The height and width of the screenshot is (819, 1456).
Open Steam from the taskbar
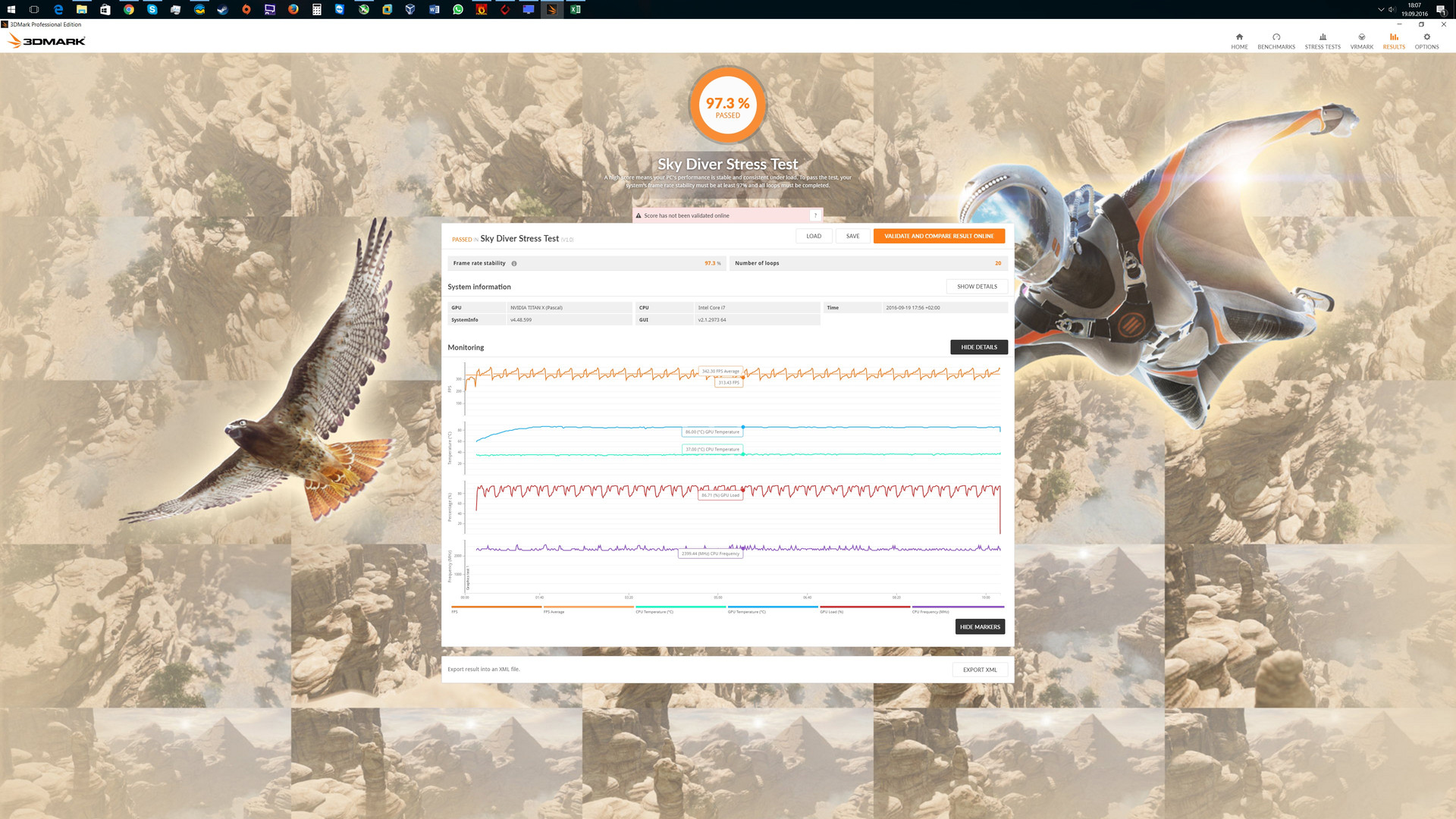pyautogui.click(x=223, y=9)
